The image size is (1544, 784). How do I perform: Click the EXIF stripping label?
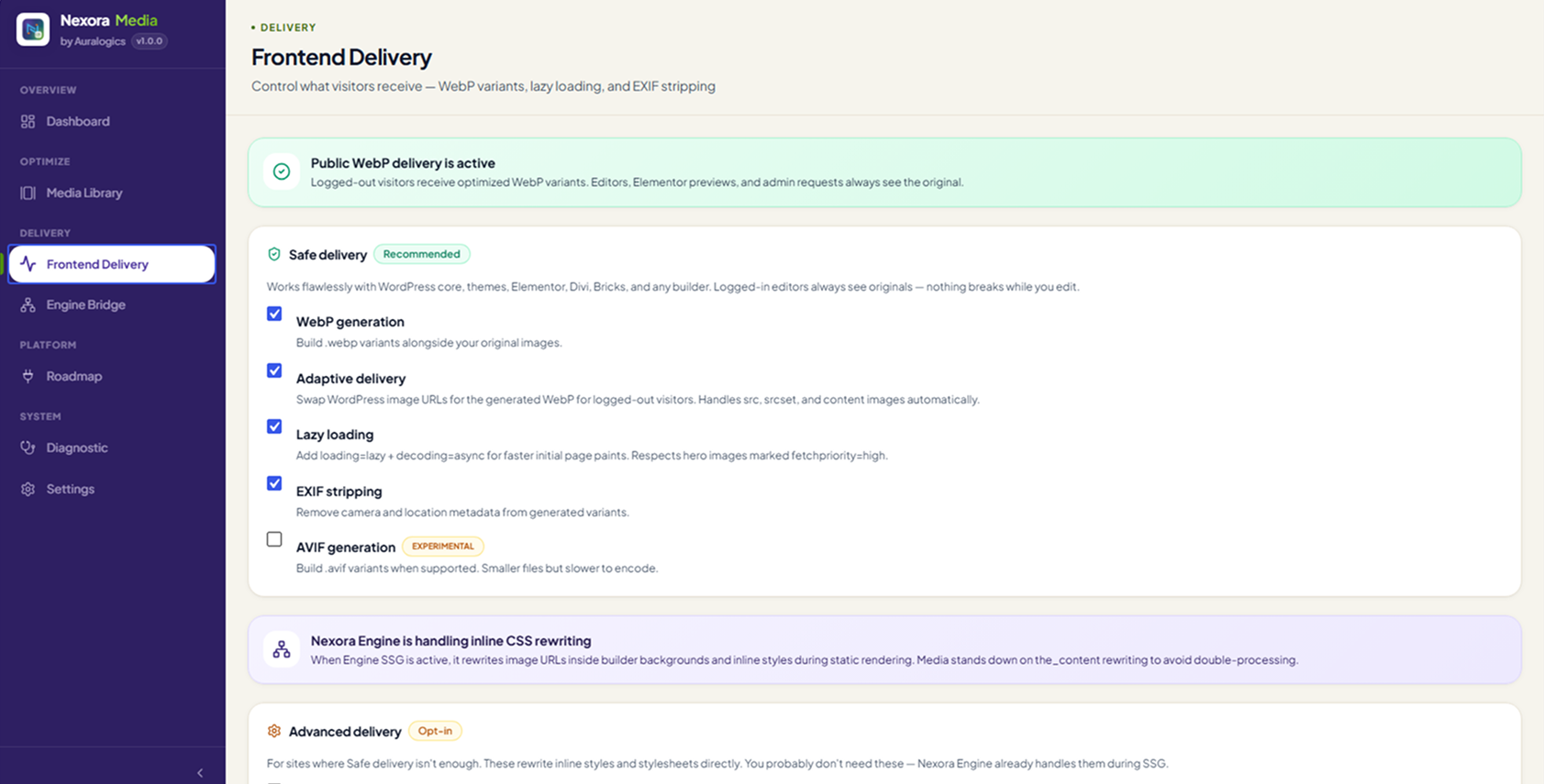coord(339,491)
